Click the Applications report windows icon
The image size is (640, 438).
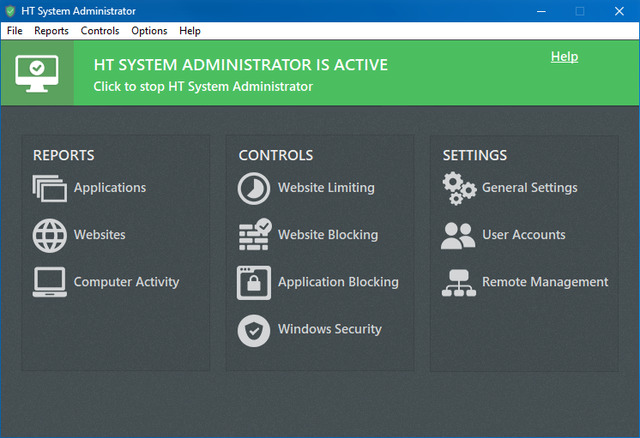pos(49,188)
